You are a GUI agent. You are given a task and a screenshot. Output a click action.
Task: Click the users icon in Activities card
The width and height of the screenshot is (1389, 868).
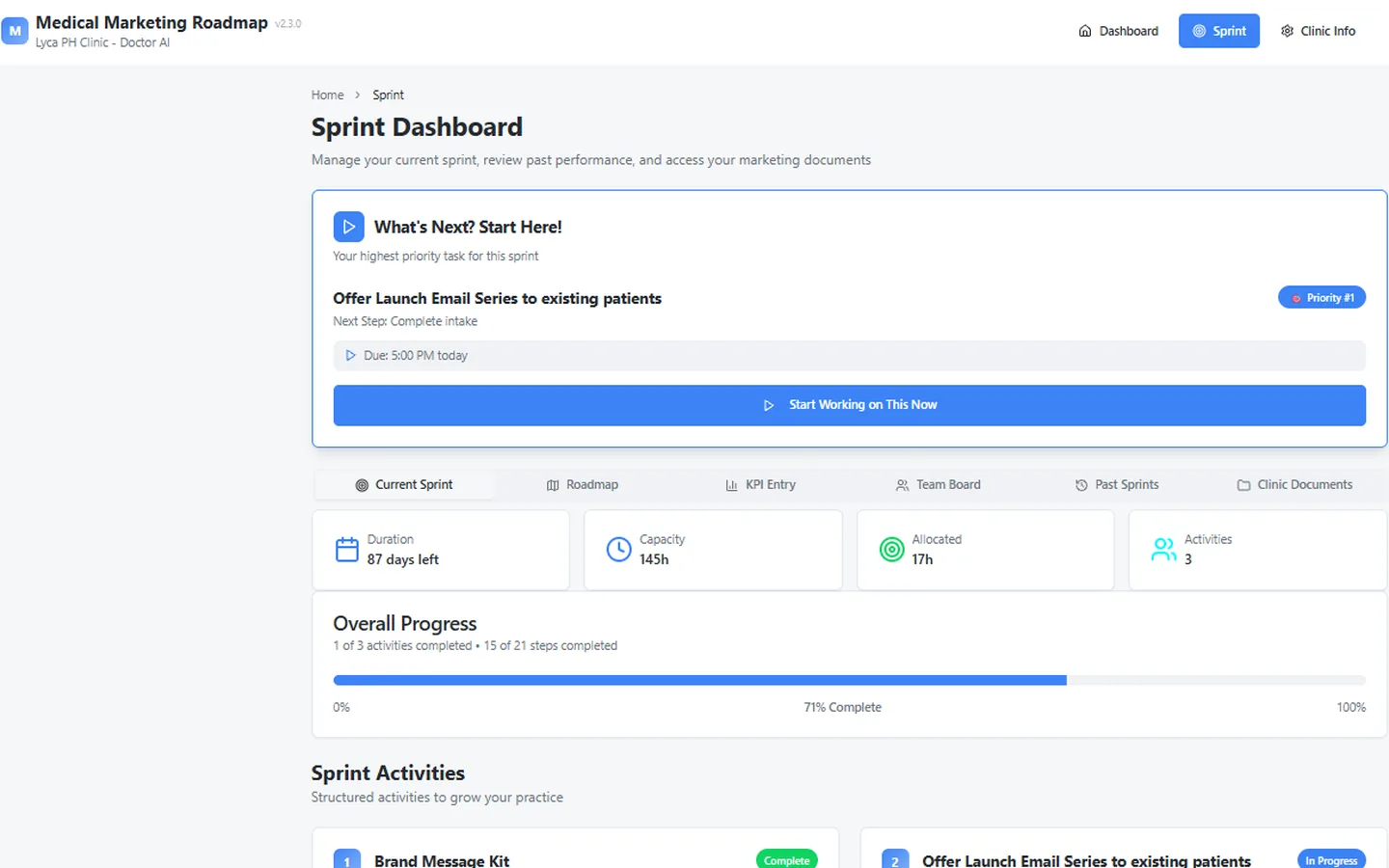coord(1164,550)
